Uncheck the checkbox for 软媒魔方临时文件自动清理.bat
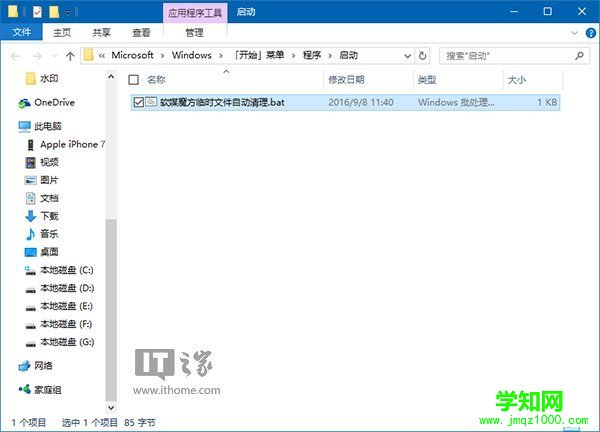This screenshot has height=432, width=600. [x=139, y=102]
